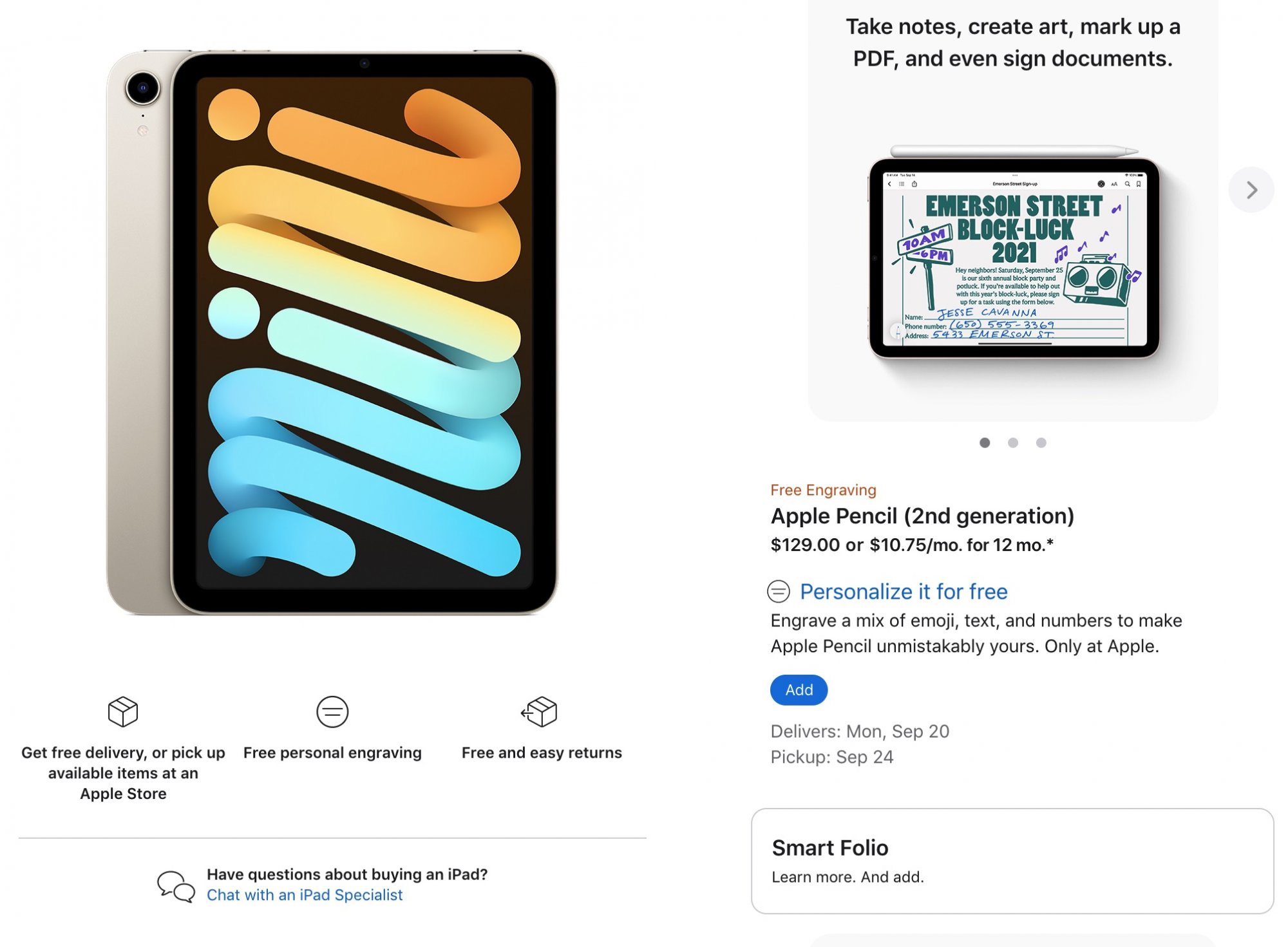The width and height of the screenshot is (1288, 947).
Task: Click the Free Engraving label
Action: point(823,490)
